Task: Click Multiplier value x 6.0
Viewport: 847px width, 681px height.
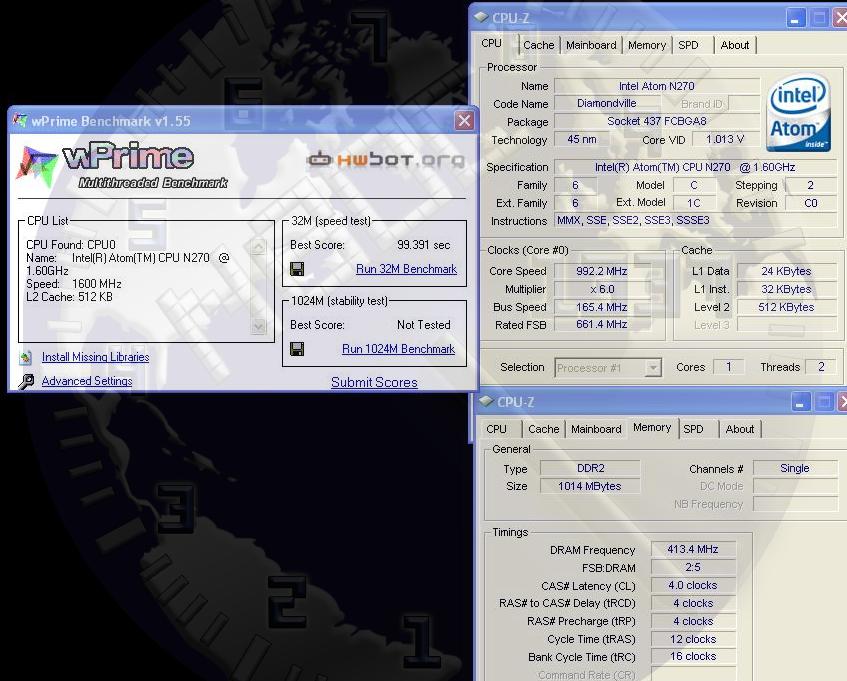Action: click(601, 289)
